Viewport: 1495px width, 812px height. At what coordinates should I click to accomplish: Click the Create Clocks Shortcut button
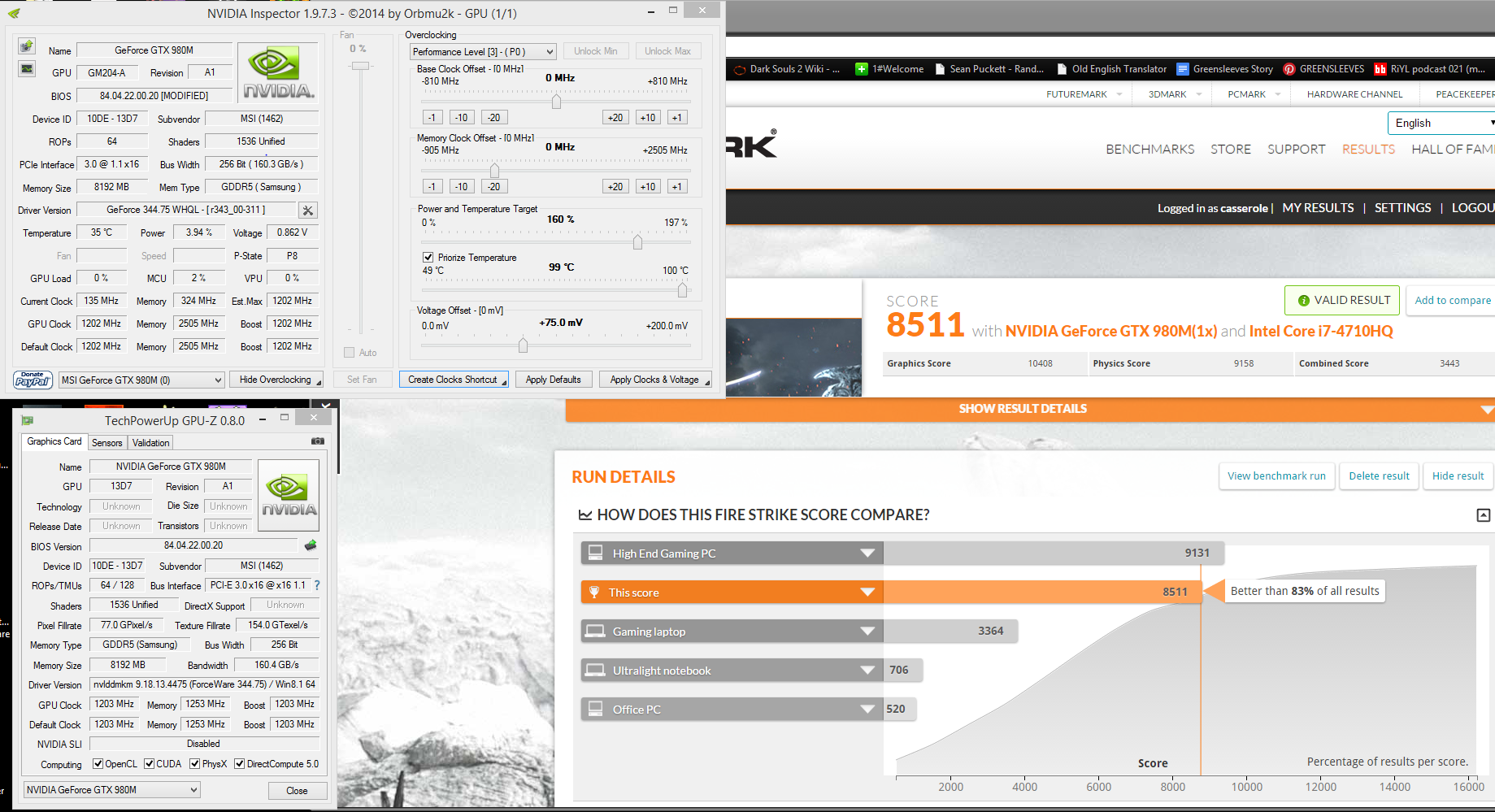[454, 380]
